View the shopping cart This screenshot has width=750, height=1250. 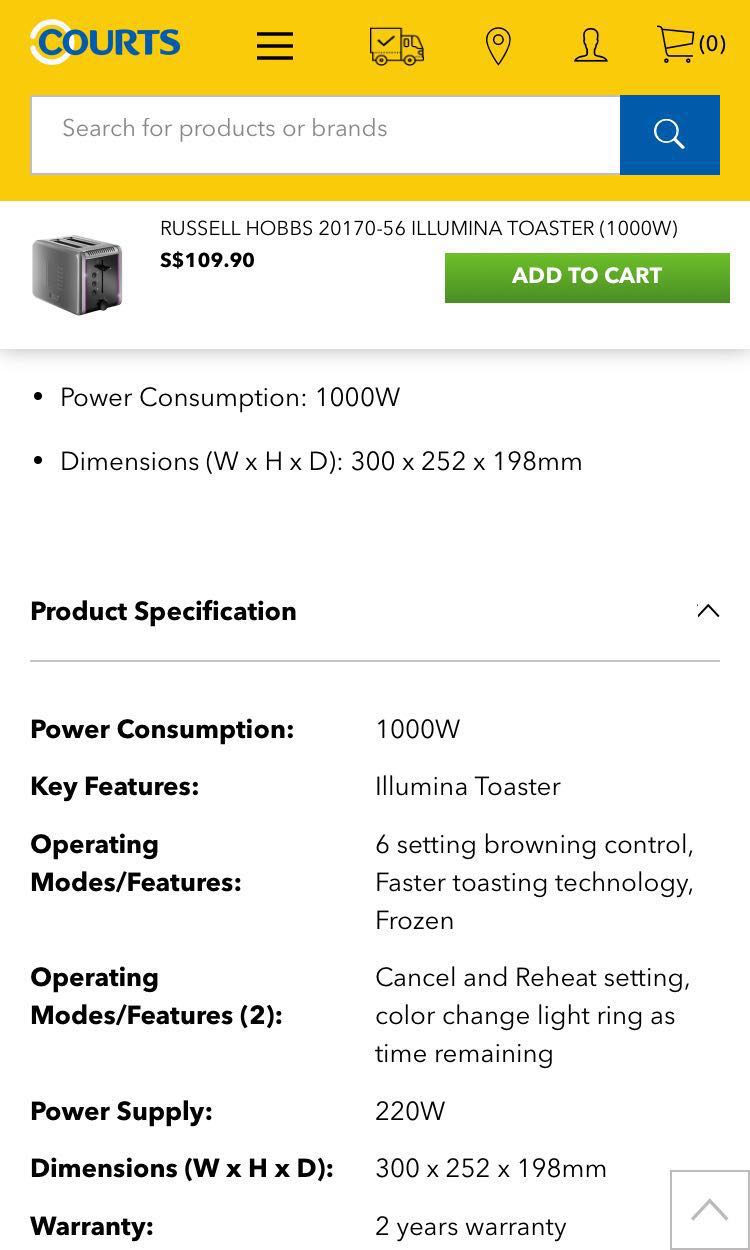tap(690, 44)
